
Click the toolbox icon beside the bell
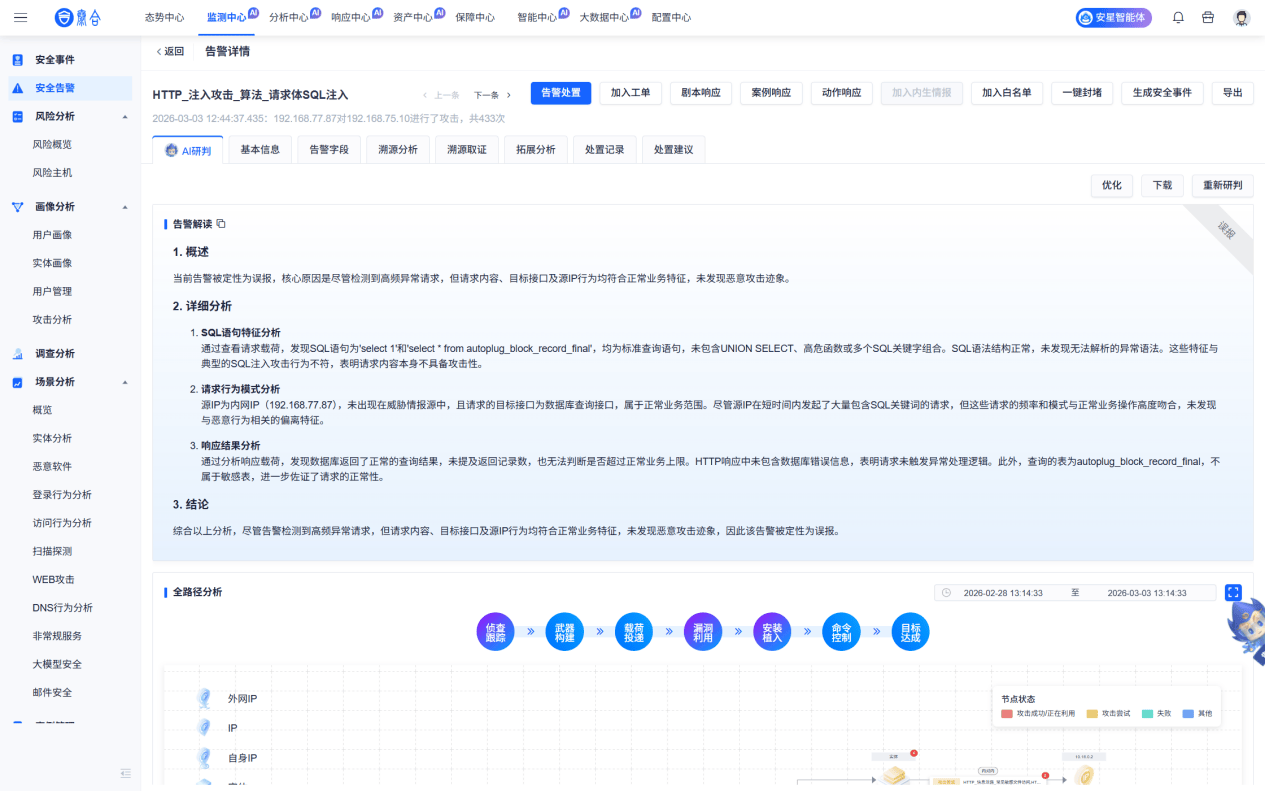(x=1208, y=17)
